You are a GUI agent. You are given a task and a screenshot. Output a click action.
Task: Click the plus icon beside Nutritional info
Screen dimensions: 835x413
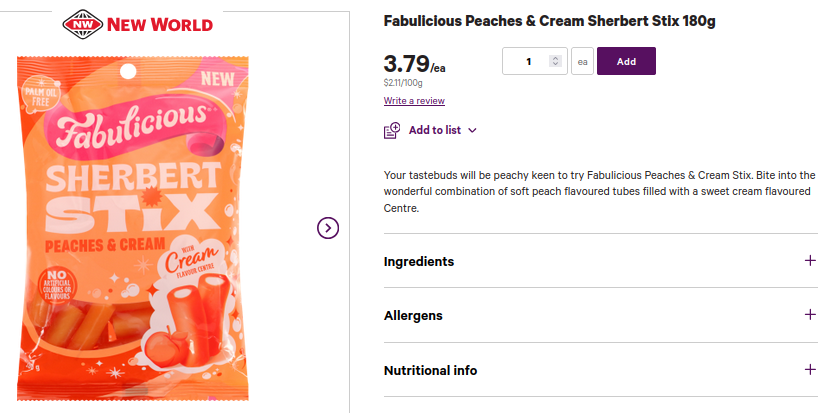pyautogui.click(x=810, y=370)
